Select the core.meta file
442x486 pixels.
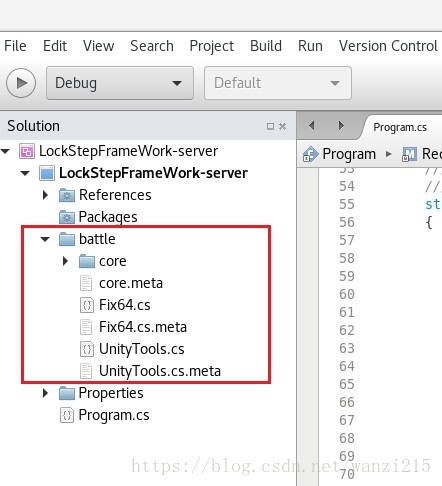131,283
